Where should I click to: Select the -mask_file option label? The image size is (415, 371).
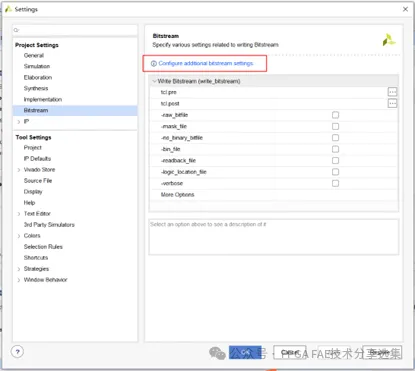pyautogui.click(x=174, y=126)
